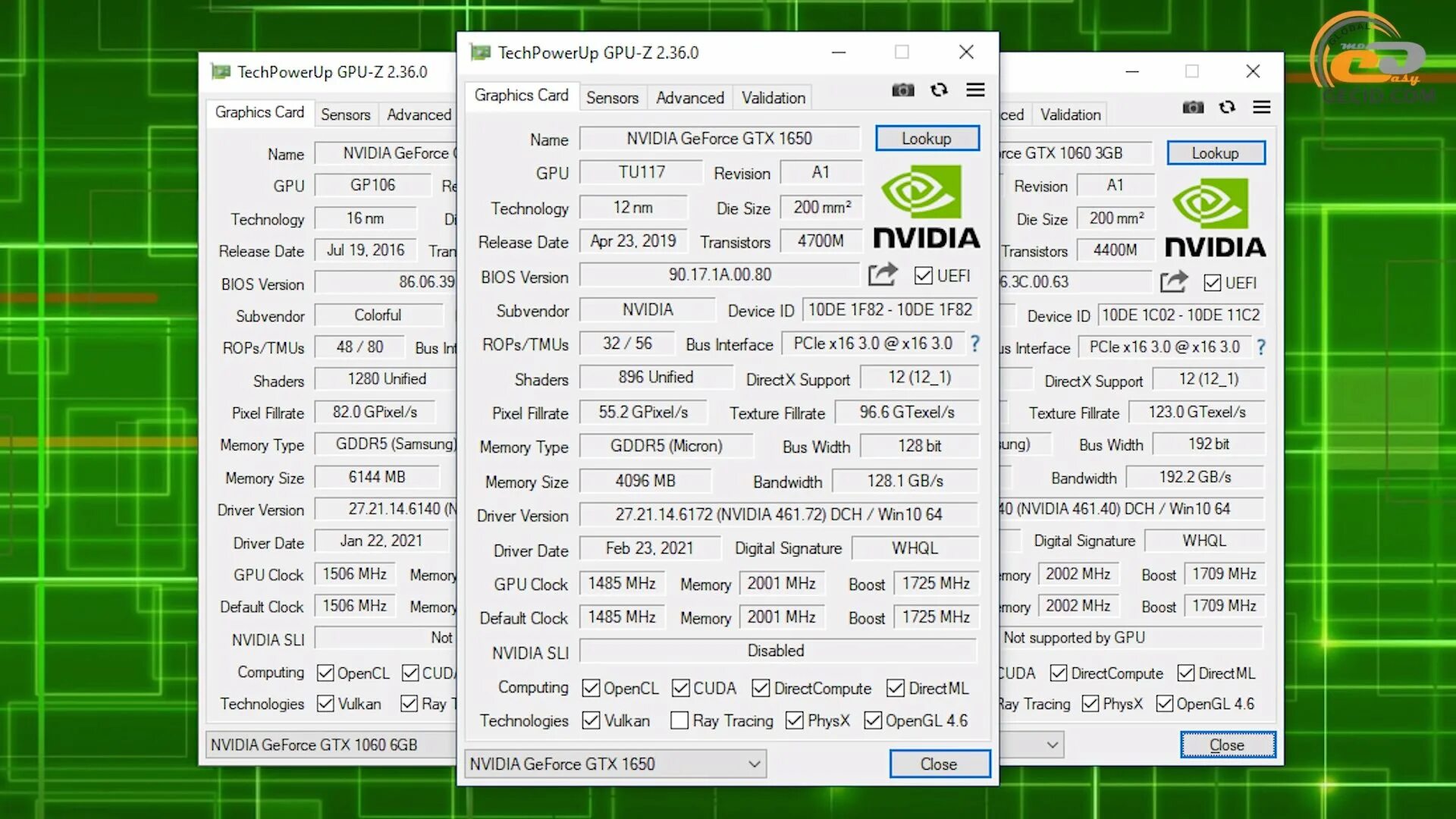1456x819 pixels.
Task: Open hamburger menu in GTX 1060 3GB window
Action: click(x=1262, y=108)
